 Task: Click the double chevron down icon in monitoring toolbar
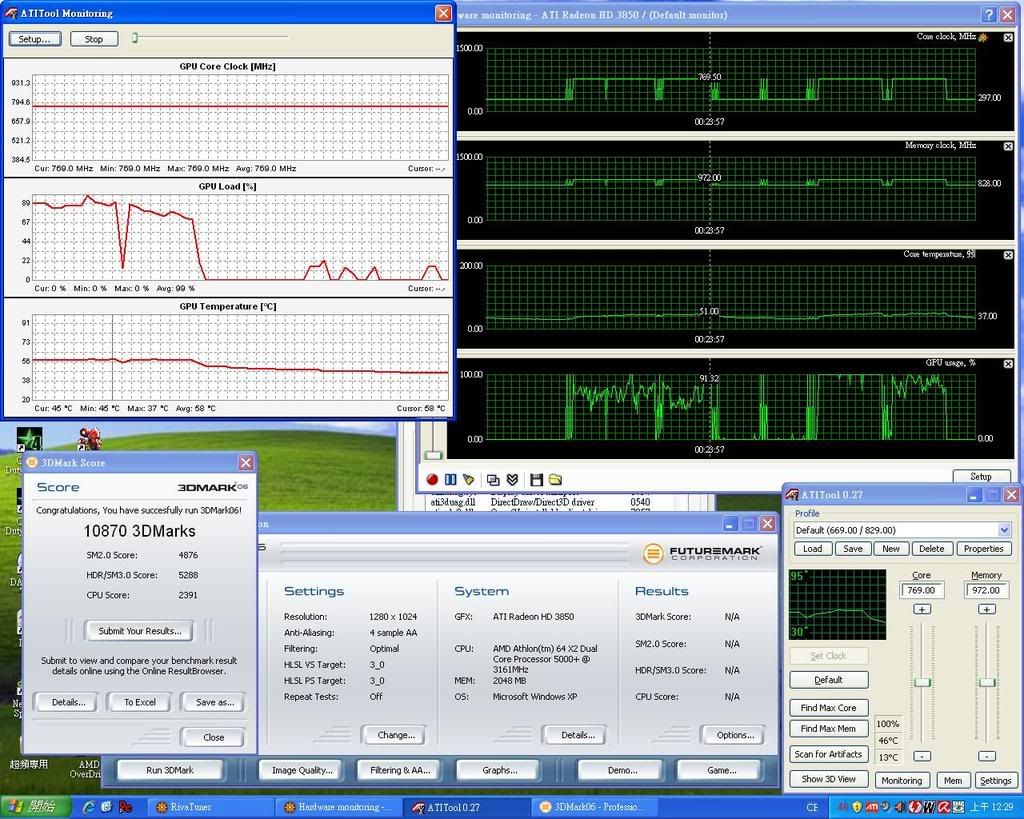[x=513, y=480]
